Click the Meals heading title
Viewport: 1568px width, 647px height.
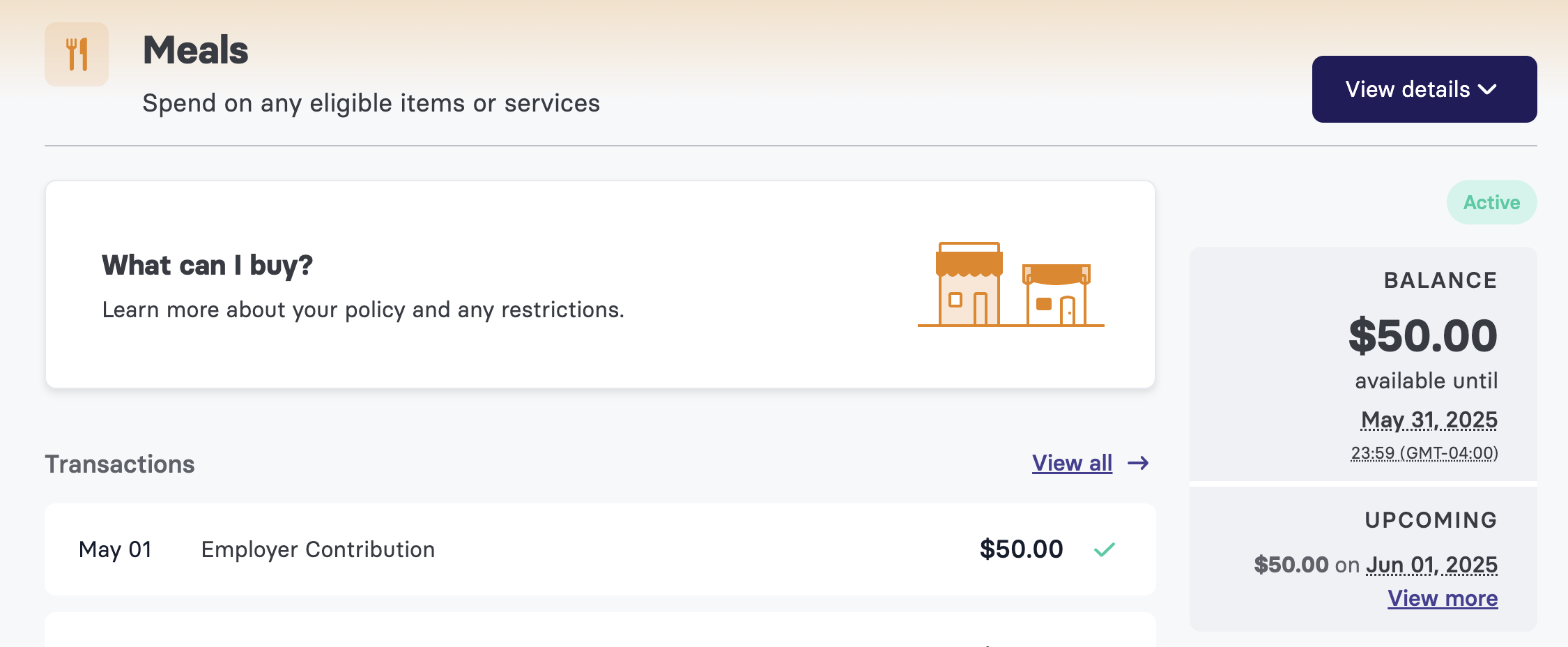point(196,50)
